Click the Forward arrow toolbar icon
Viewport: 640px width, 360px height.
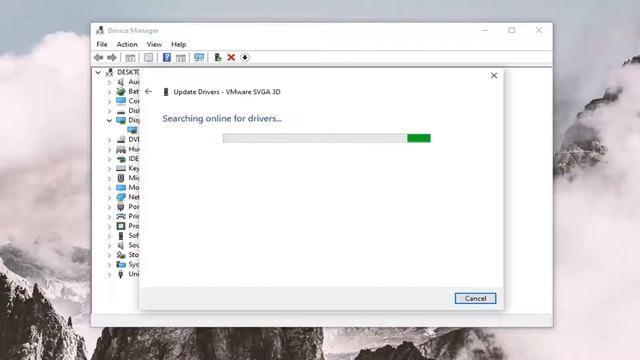pos(111,58)
